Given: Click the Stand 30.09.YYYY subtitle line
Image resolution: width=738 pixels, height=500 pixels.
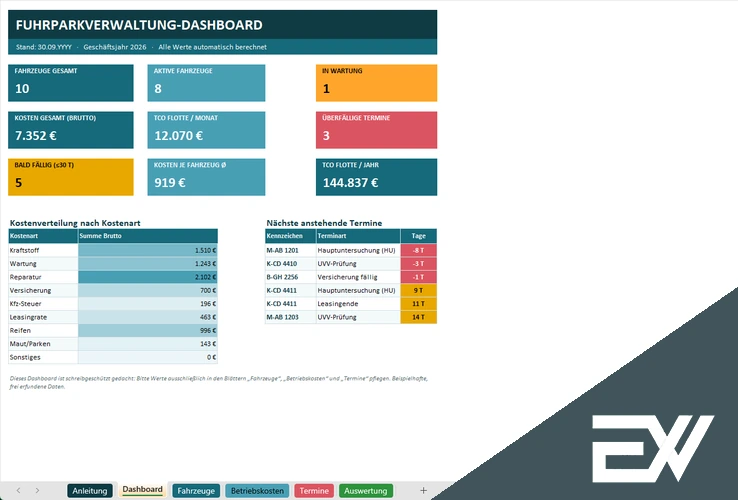Looking at the screenshot, I should click(x=141, y=47).
